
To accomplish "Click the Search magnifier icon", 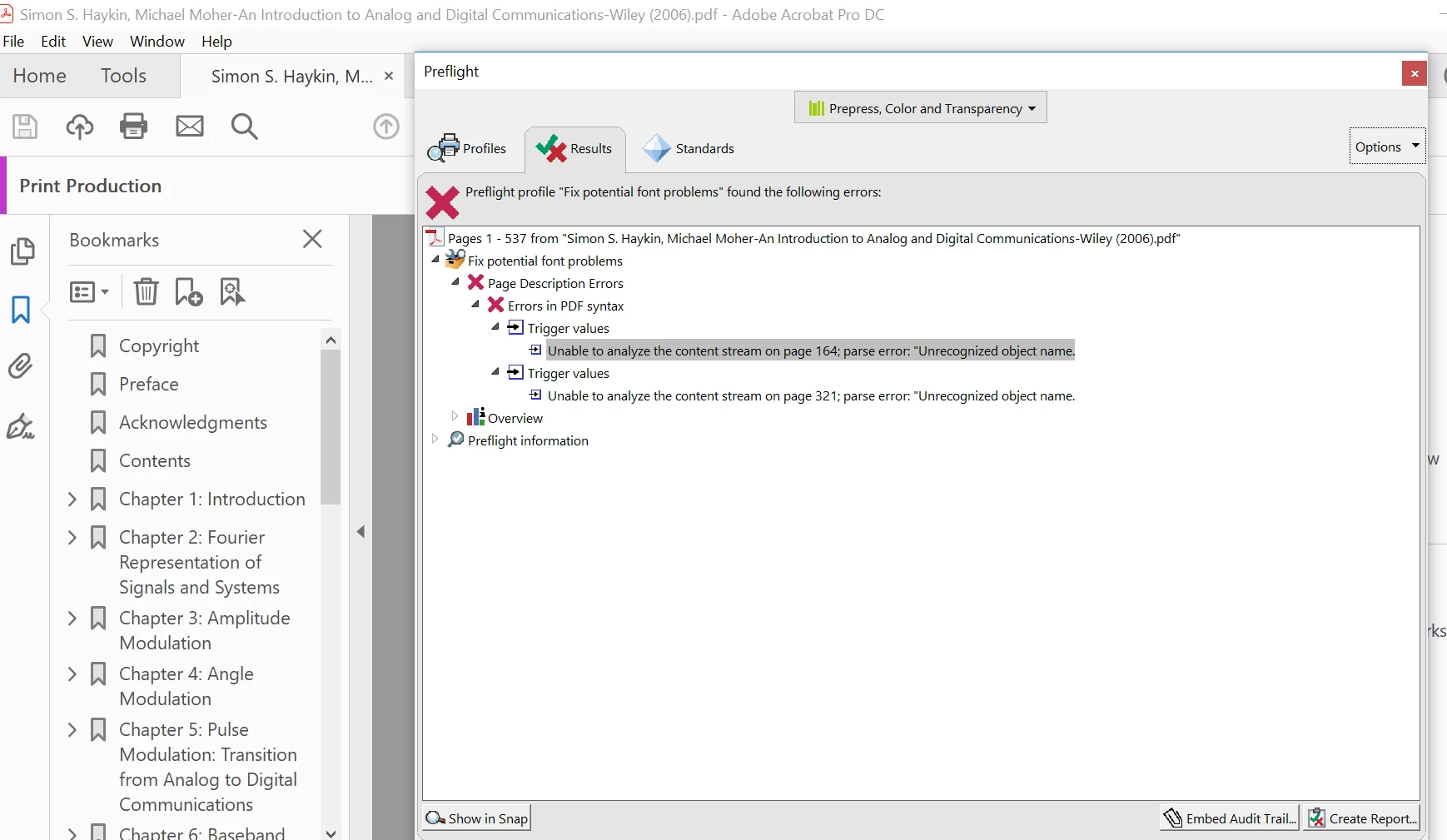I will click(x=245, y=127).
